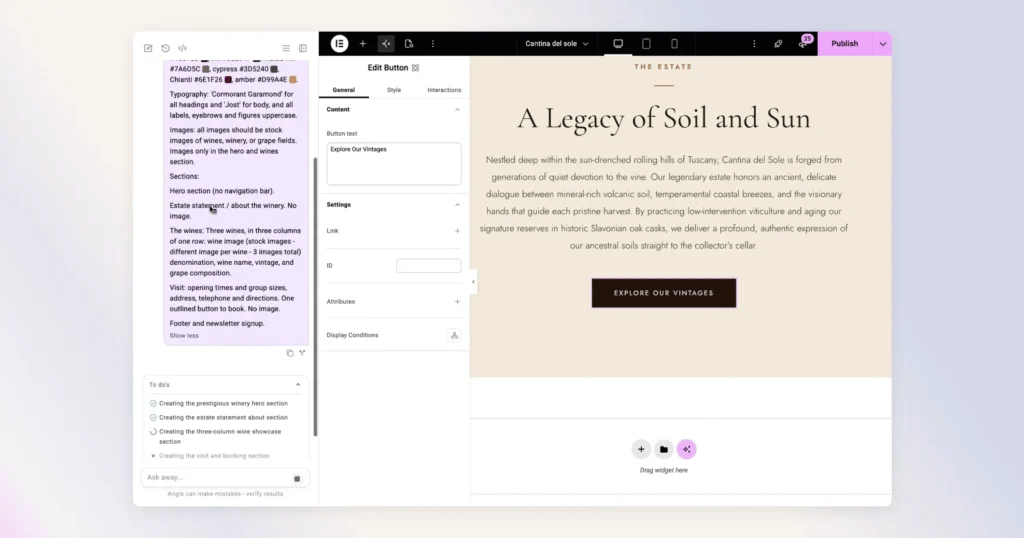Viewport: 1024px width, 538px height.
Task: Collapse the To do's list
Action: click(x=298, y=385)
